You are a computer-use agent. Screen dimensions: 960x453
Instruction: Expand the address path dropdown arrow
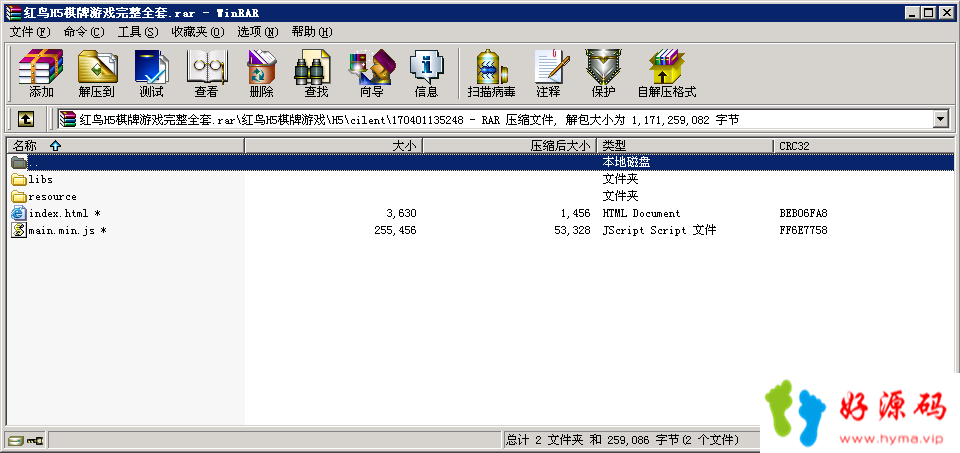(x=941, y=119)
